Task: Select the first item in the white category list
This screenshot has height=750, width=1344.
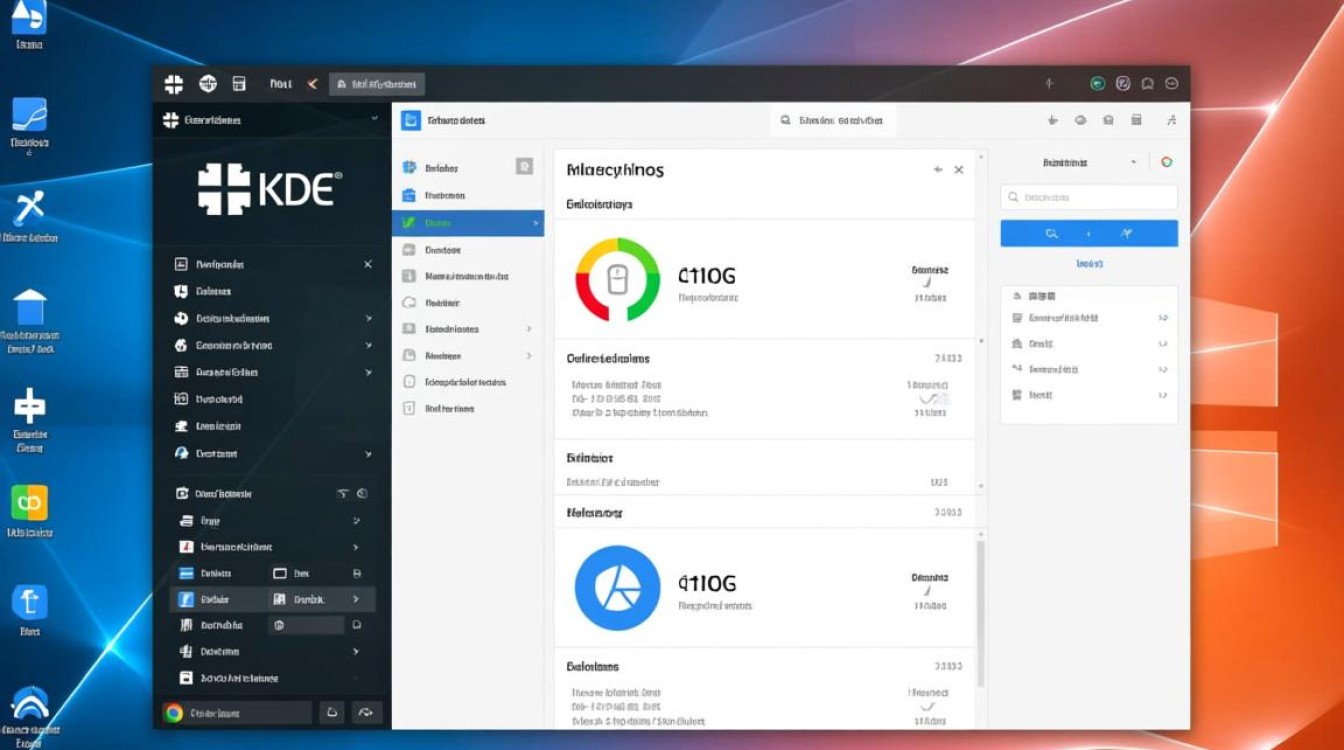Action: (x=441, y=169)
